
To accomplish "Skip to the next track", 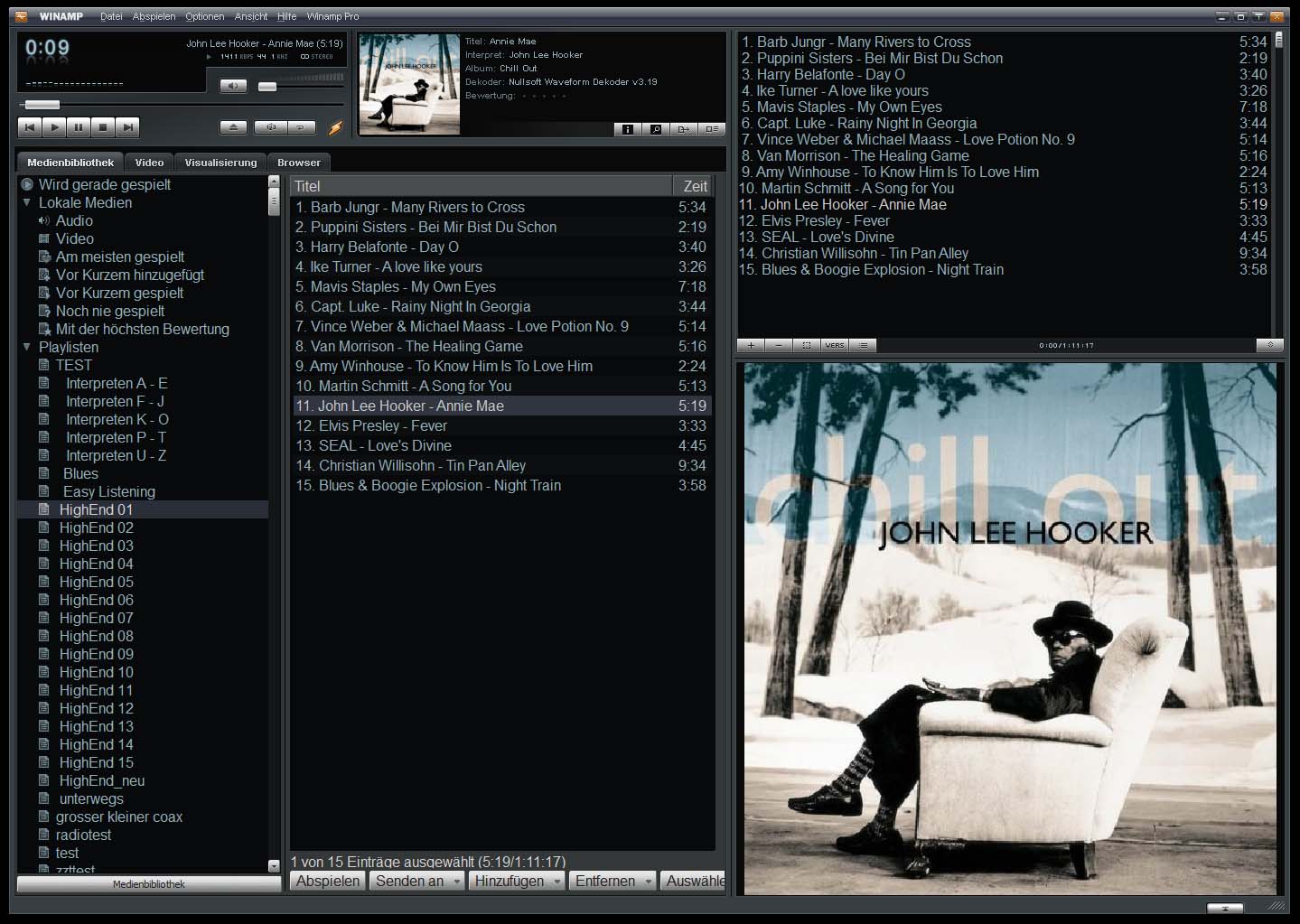I will 127,127.
